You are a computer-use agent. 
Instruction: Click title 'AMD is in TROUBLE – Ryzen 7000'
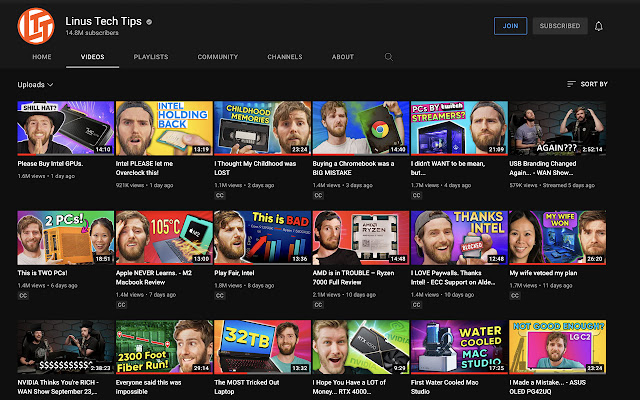point(353,278)
